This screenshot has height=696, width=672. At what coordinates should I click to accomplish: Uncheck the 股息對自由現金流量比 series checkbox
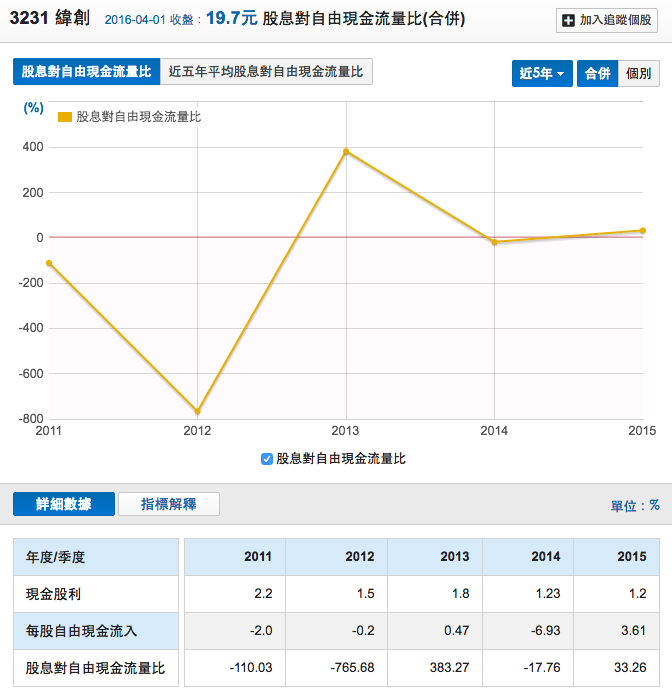click(267, 459)
